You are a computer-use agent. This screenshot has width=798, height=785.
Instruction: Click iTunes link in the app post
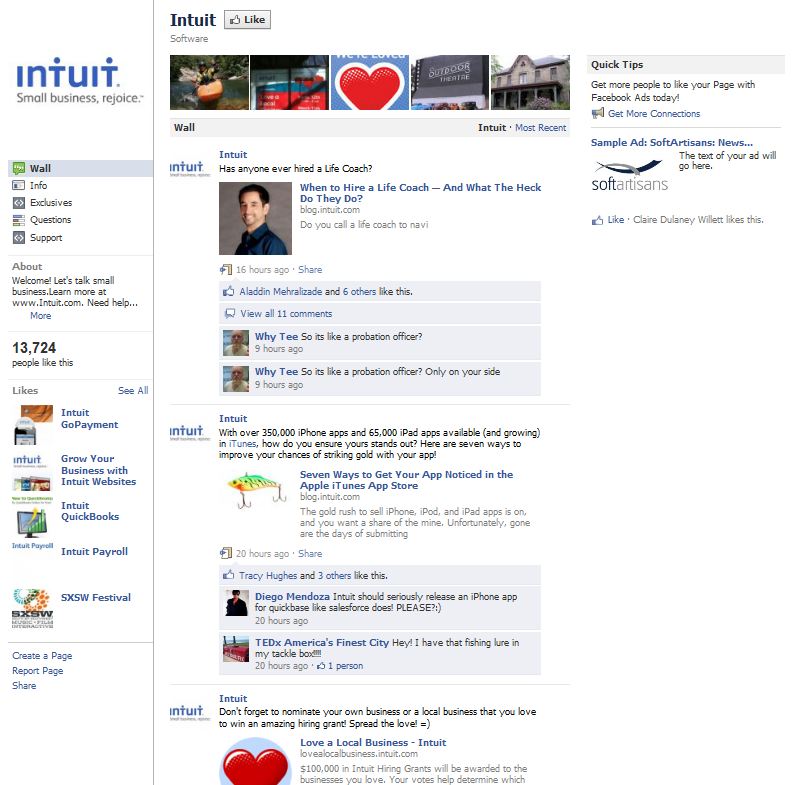point(242,444)
